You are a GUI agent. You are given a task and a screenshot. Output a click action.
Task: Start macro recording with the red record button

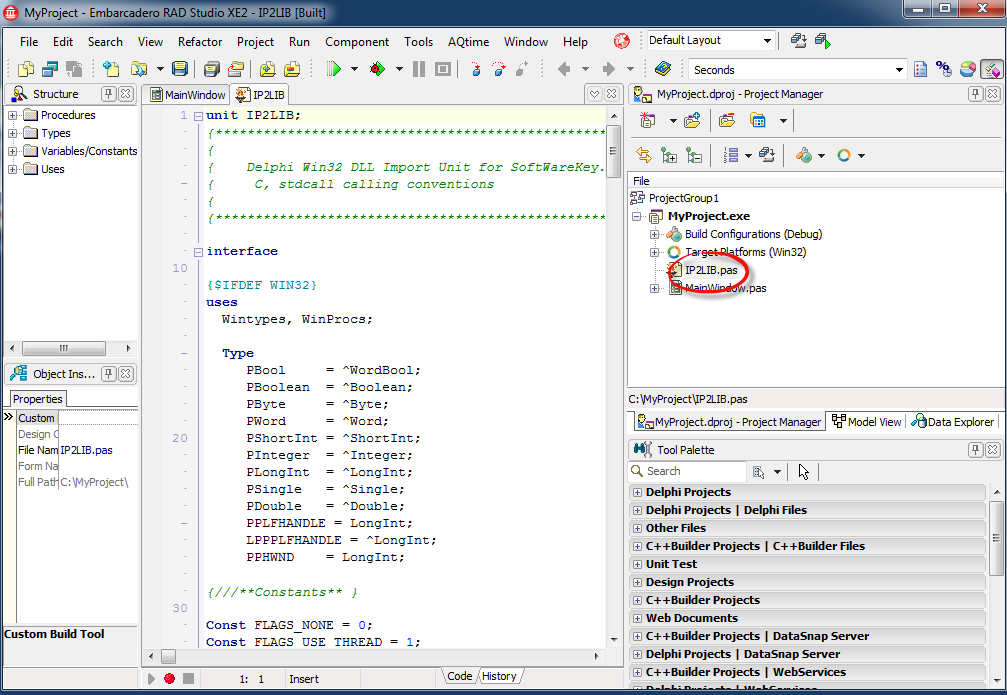pos(169,679)
